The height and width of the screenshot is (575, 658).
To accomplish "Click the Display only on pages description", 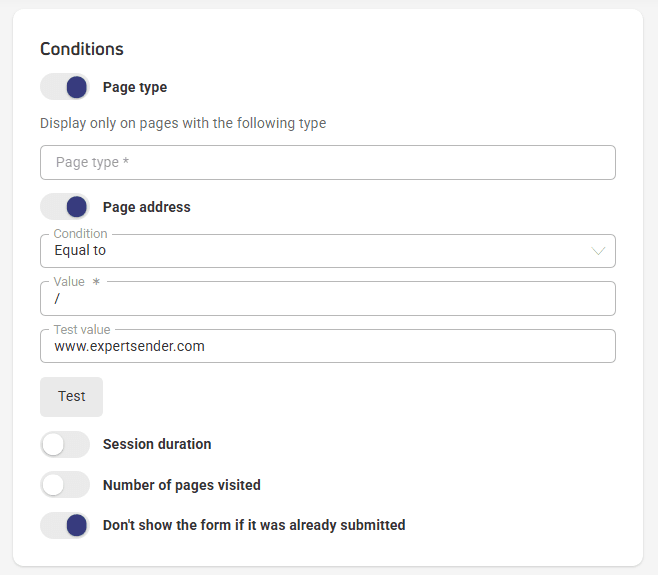I will point(183,123).
